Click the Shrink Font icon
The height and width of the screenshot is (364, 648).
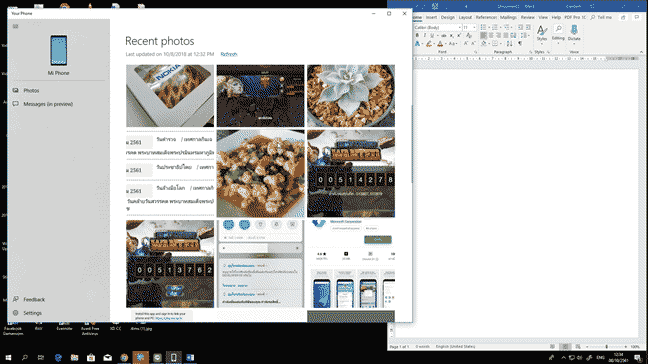click(x=474, y=43)
